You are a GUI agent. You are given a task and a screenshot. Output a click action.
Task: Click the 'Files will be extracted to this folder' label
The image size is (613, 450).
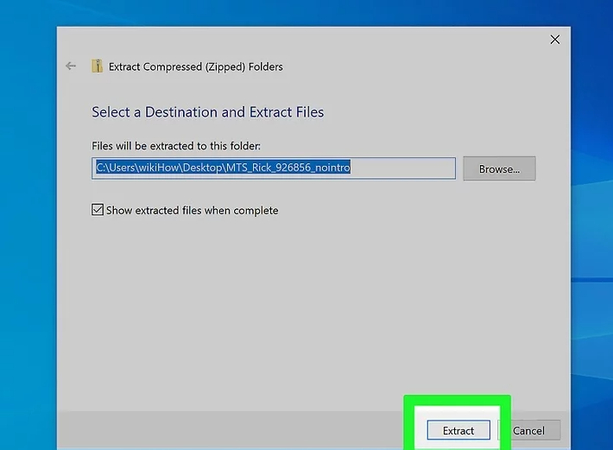coord(176,146)
